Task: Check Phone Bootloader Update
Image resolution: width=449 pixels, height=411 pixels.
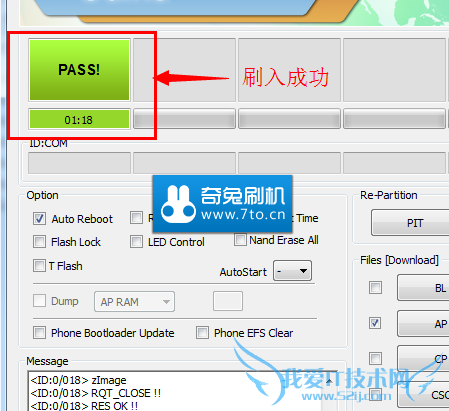Action: pos(39,332)
